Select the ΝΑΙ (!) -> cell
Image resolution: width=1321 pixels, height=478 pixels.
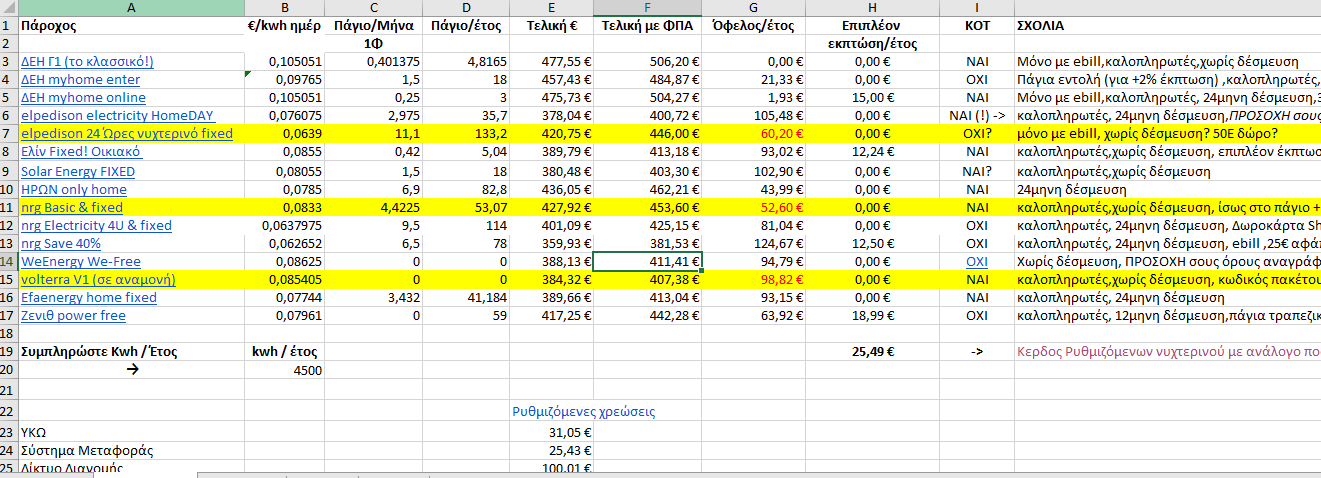[977, 116]
